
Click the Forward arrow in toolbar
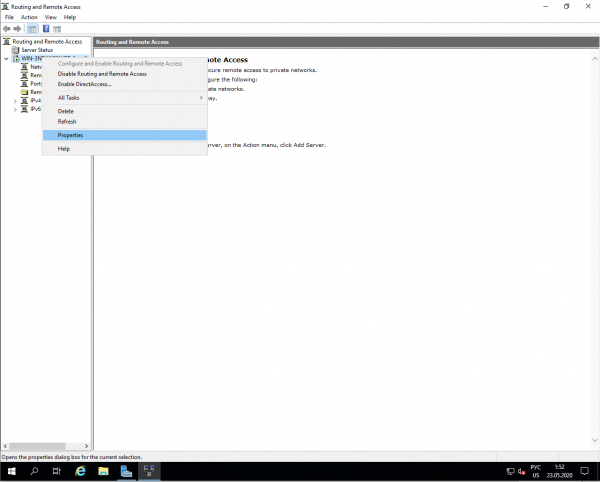coord(17,29)
